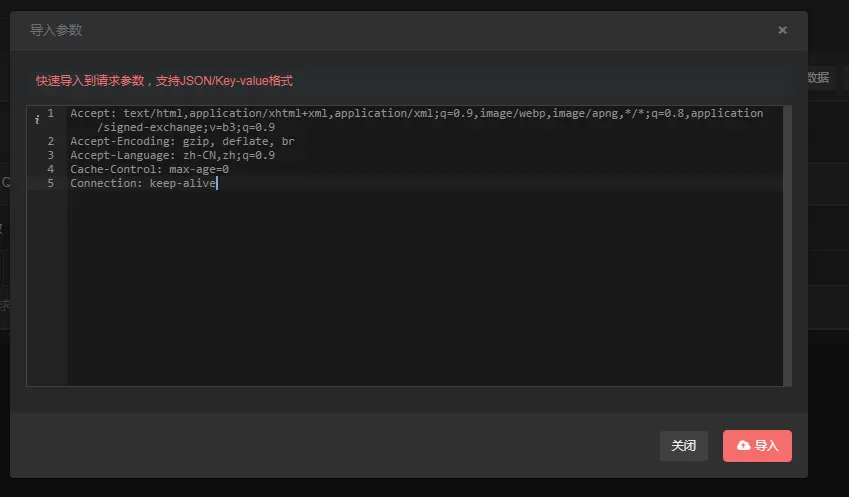Click the Accept: text/html header line
The image size is (849, 497).
click(416, 113)
